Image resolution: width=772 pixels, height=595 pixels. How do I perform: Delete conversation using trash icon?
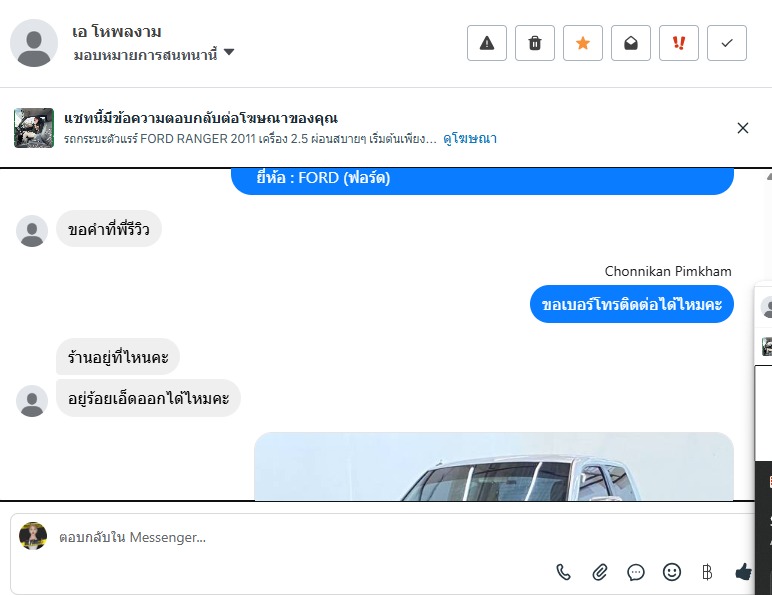pyautogui.click(x=535, y=43)
